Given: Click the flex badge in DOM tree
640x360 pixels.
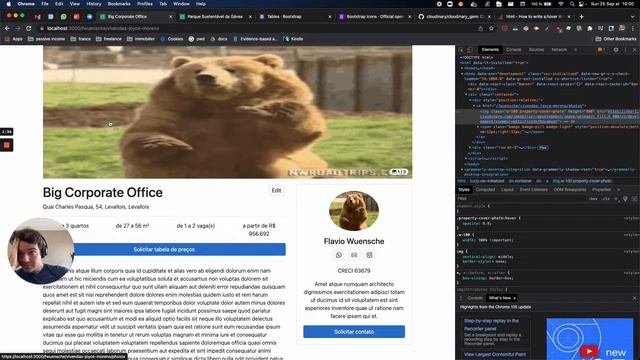Looking at the screenshot, I should (x=543, y=147).
